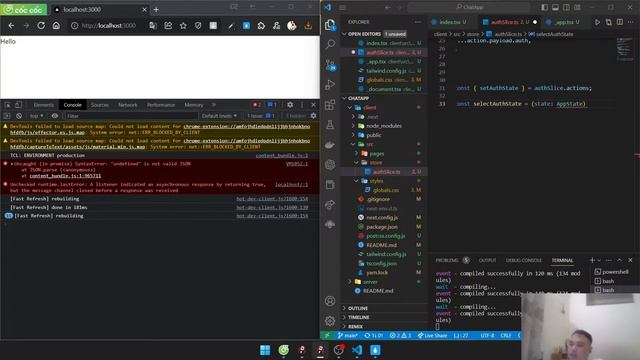Expand node_modules folder in explorer
This screenshot has width=640, height=360.
pos(384,126)
